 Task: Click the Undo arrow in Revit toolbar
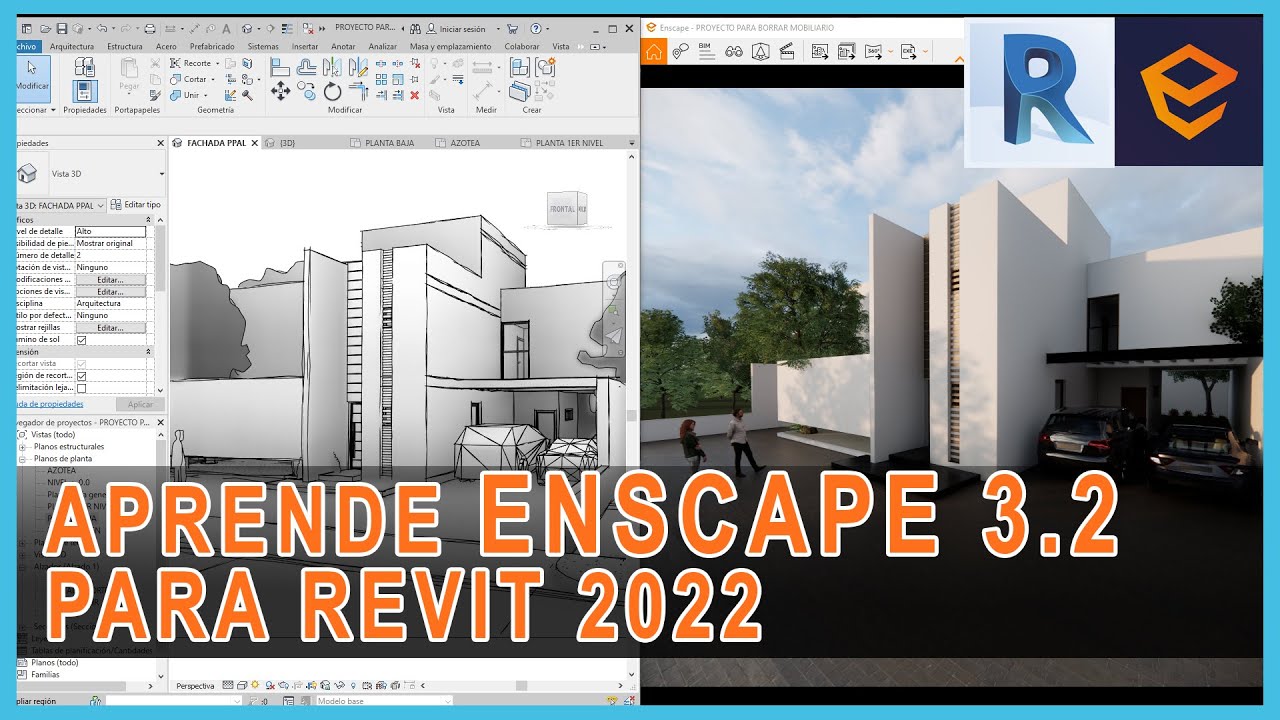[103, 29]
